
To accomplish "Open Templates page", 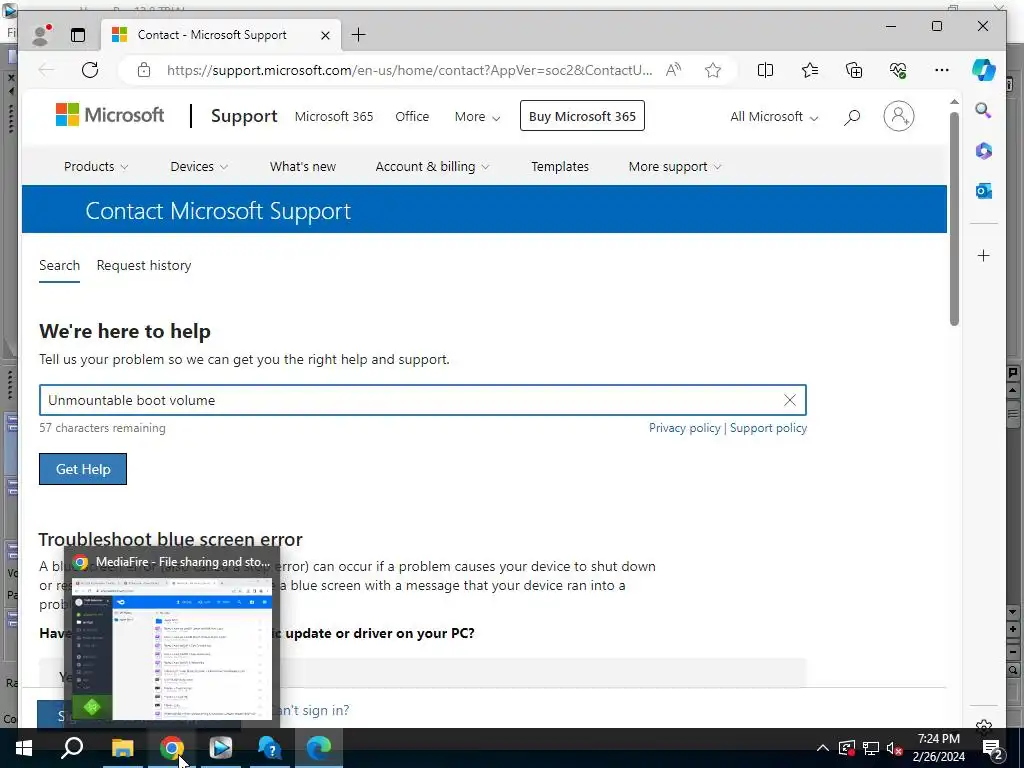I will (x=560, y=167).
